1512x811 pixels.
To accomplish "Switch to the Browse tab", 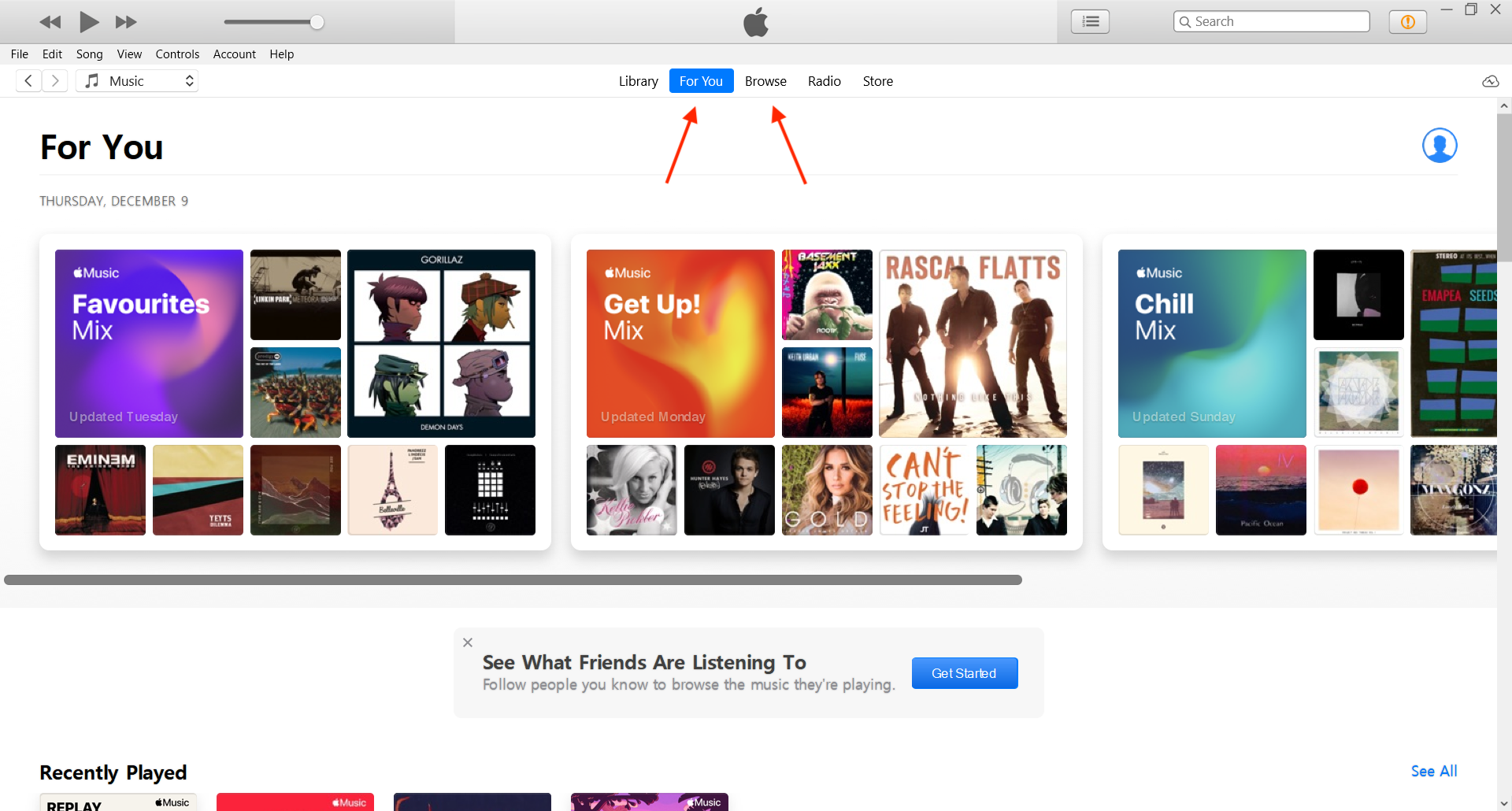I will click(x=765, y=81).
